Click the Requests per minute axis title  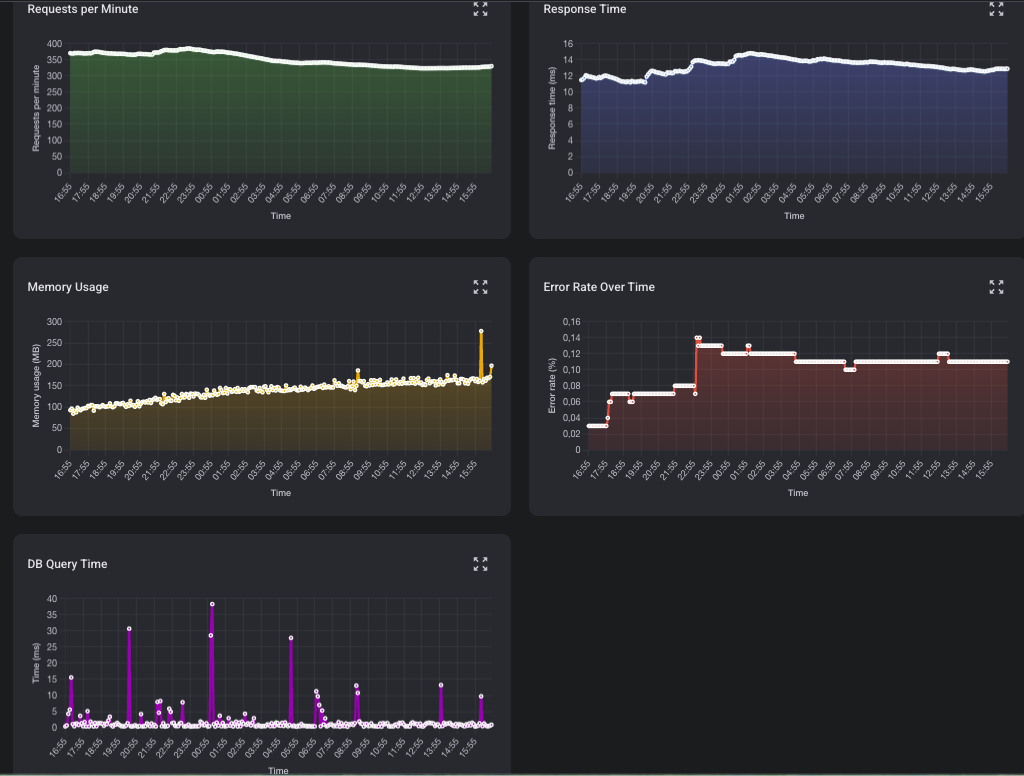(x=36, y=108)
